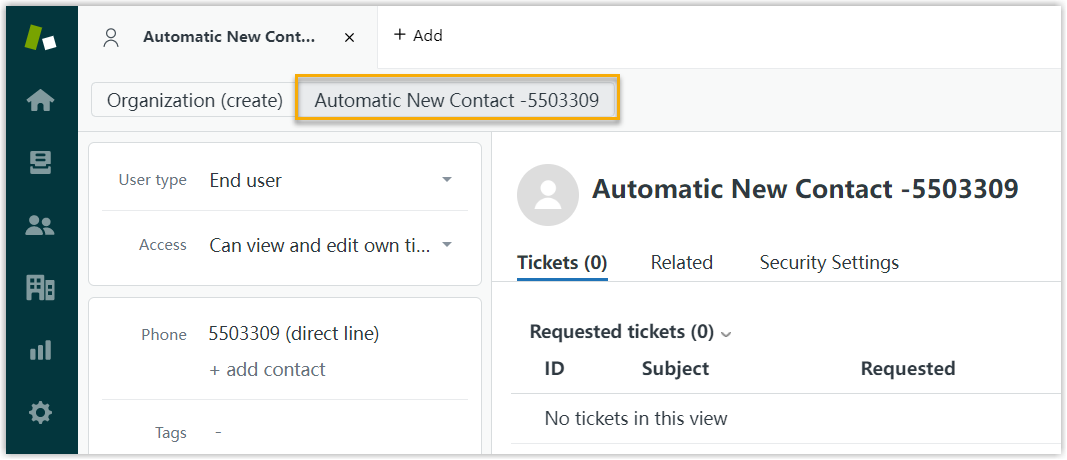This screenshot has height=460, width=1067.
Task: Open the Admin gear icon
Action: [x=40, y=412]
